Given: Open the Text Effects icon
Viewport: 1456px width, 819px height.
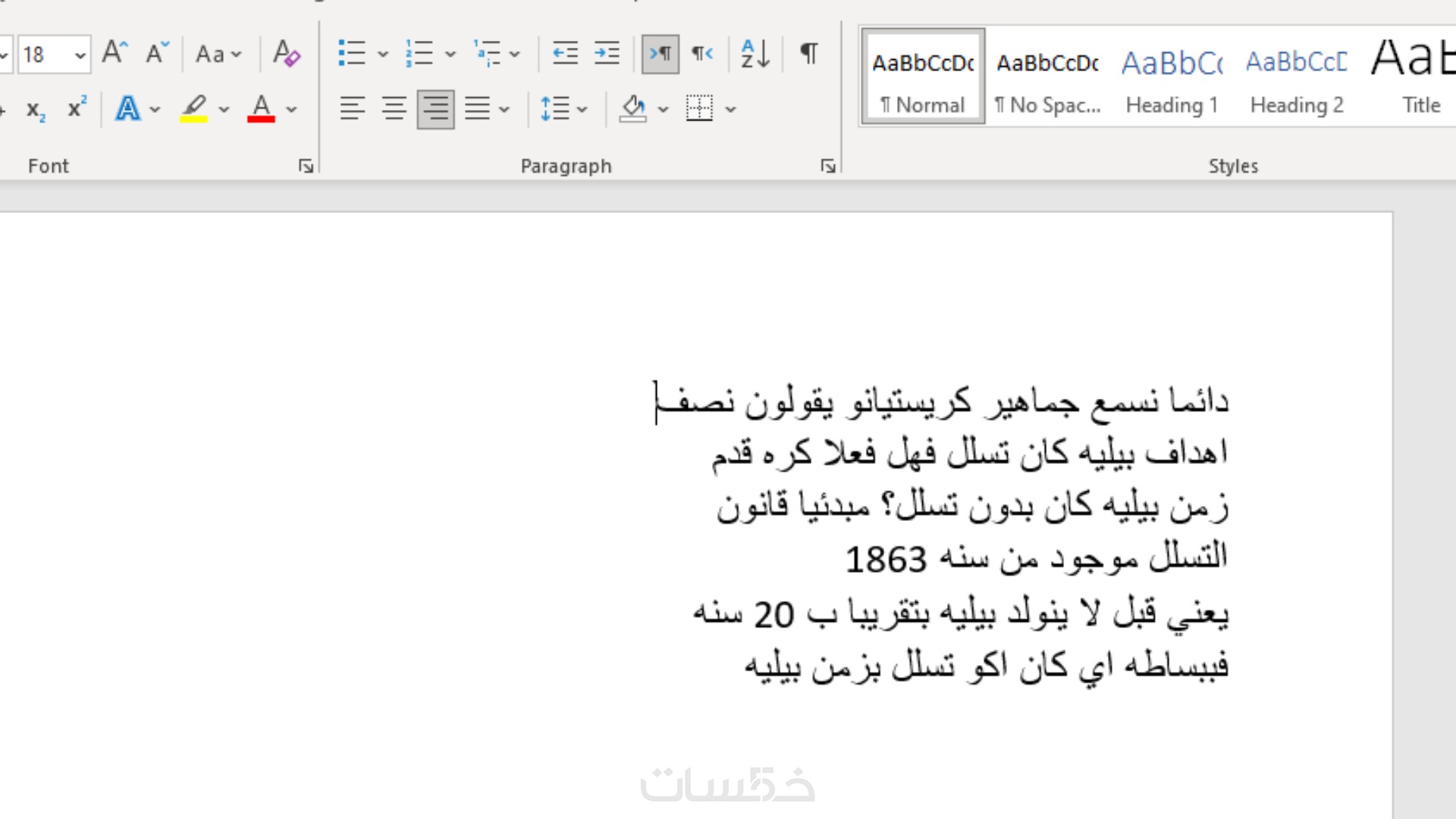Looking at the screenshot, I should click(127, 109).
